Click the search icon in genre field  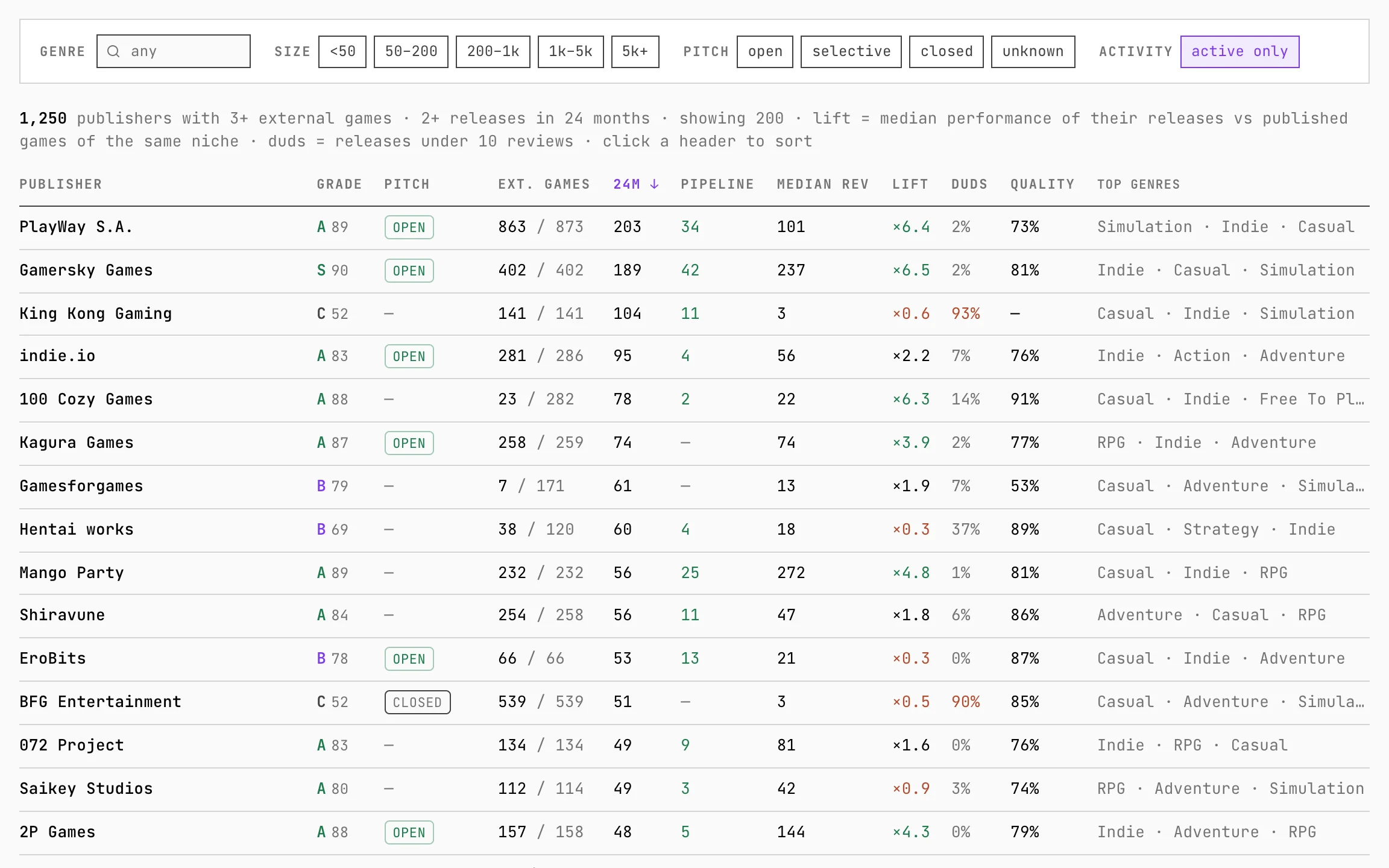(113, 51)
